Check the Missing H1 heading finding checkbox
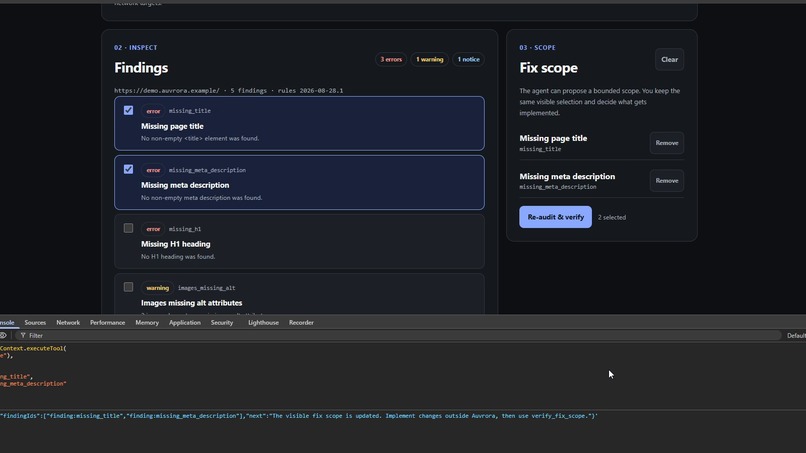The height and width of the screenshot is (453, 806). click(x=129, y=228)
